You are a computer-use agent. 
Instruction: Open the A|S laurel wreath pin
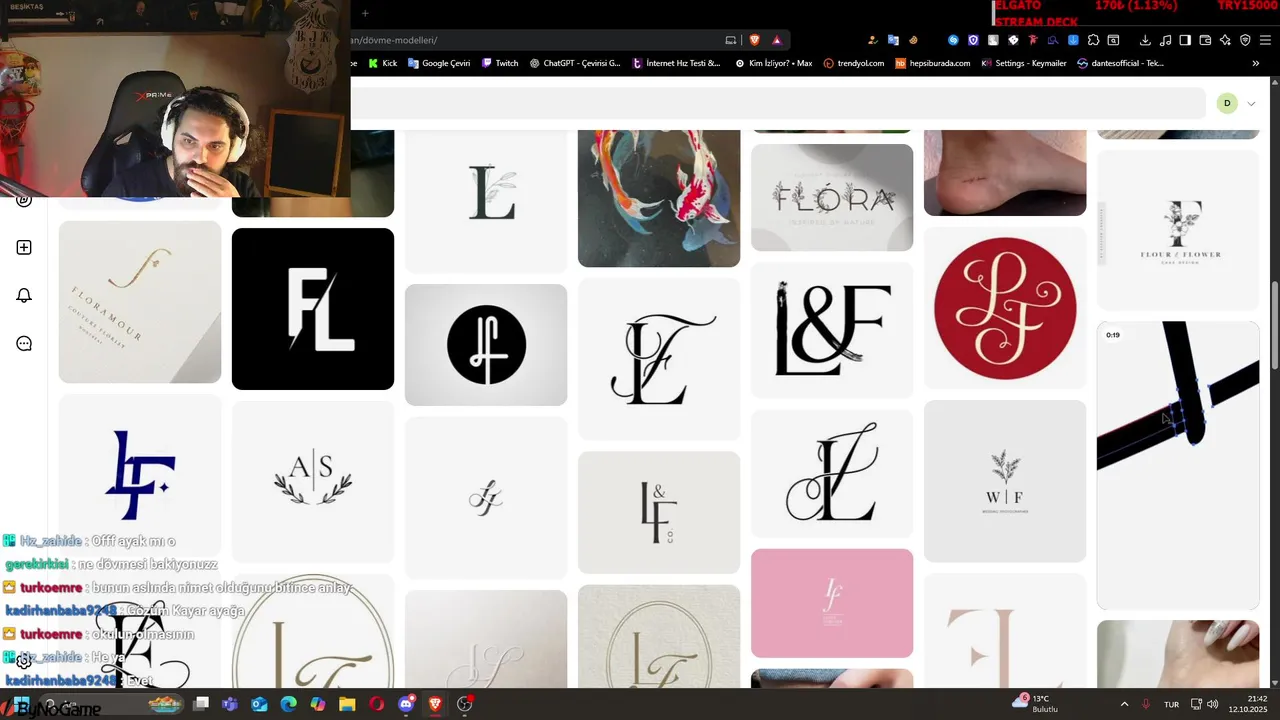[x=313, y=481]
